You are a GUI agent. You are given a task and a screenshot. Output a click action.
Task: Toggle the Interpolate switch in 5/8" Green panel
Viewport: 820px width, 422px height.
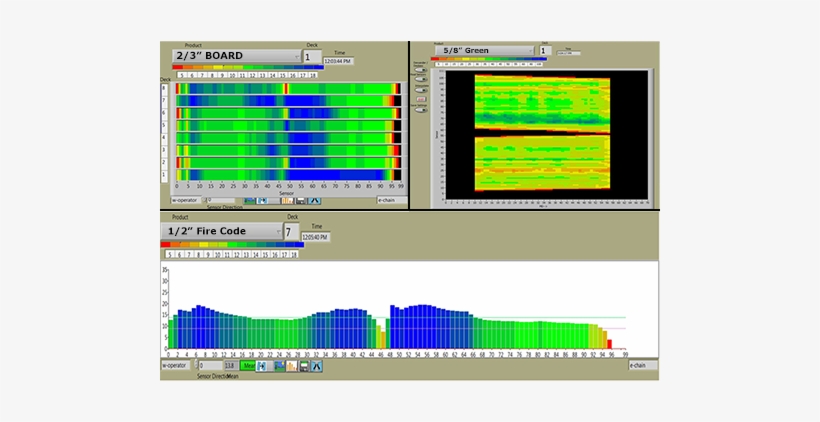(x=421, y=90)
